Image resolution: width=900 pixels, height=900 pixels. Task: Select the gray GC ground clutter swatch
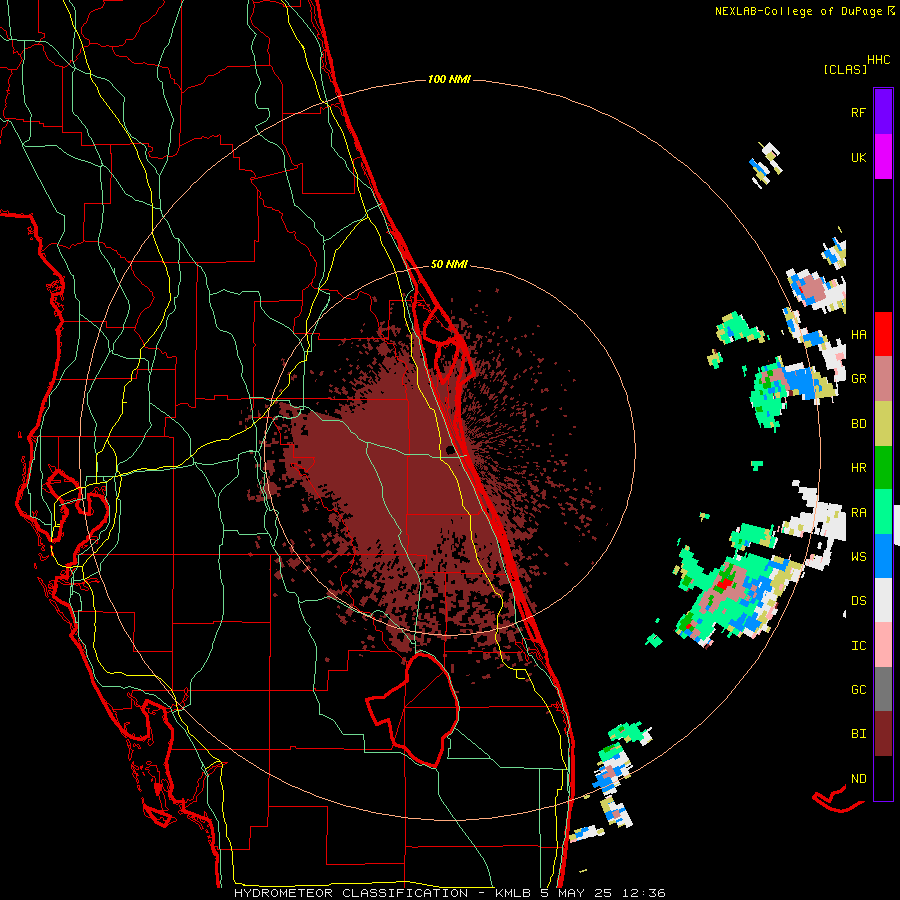tap(883, 689)
